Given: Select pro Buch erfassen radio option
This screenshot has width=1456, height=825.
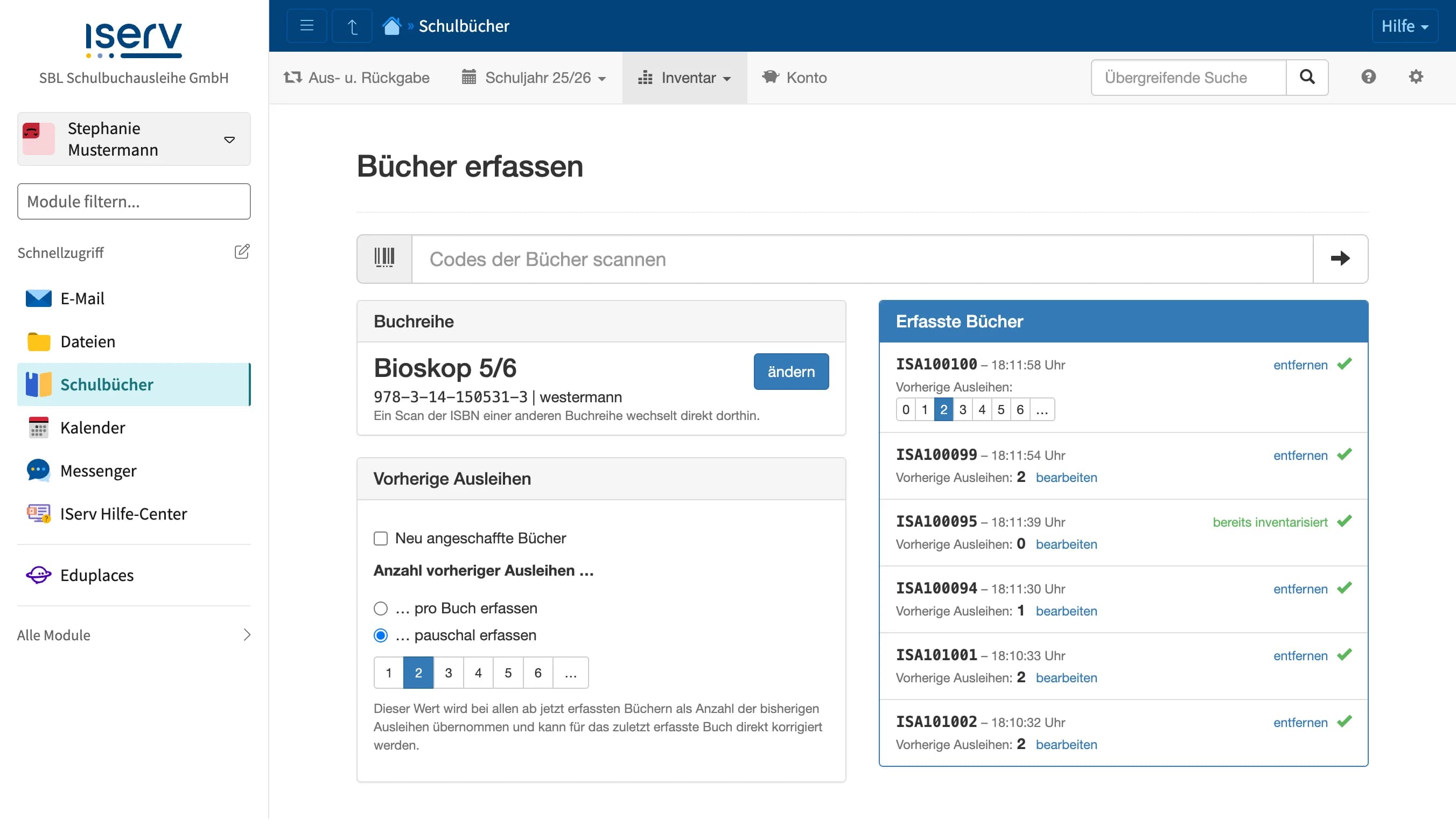Looking at the screenshot, I should (x=381, y=609).
